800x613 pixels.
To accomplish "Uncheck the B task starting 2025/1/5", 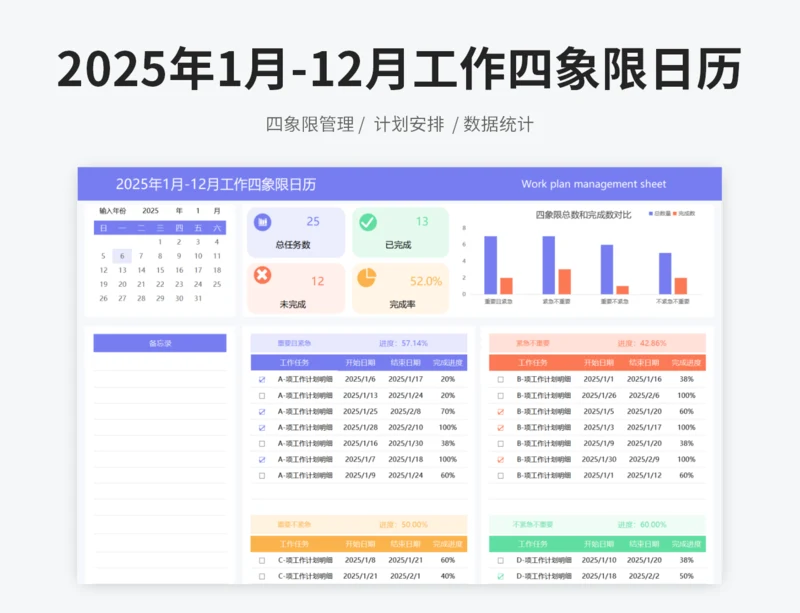I will point(501,411).
